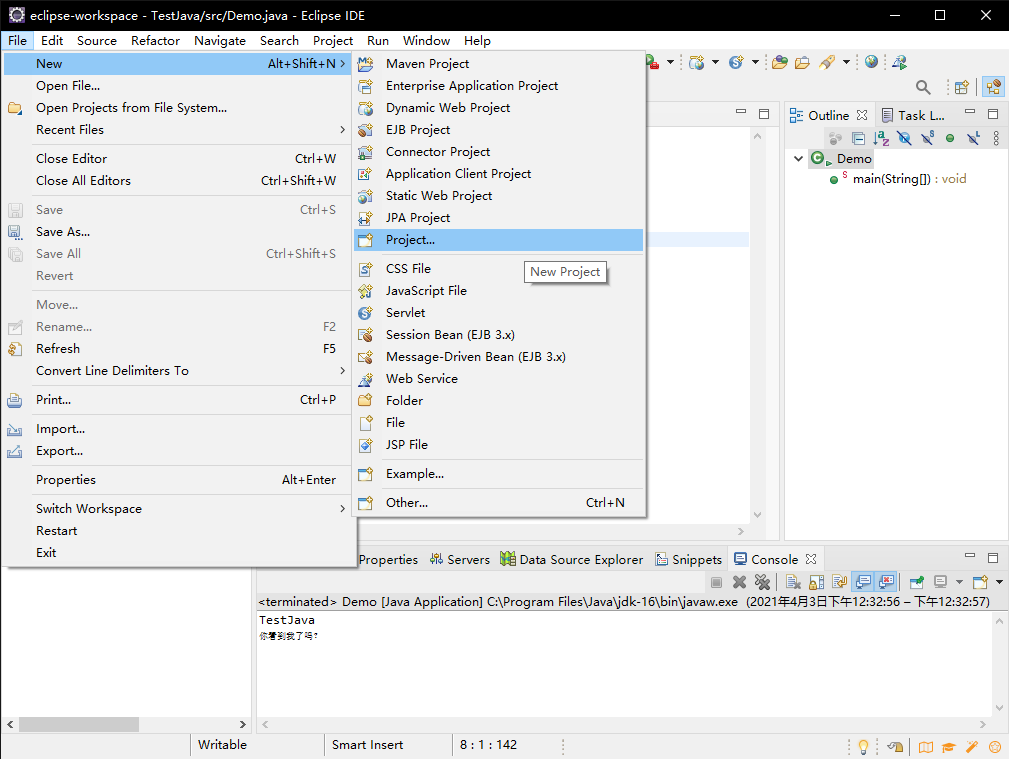1009x759 pixels.
Task: Open the Open Console dropdown arrow
Action: (999, 582)
